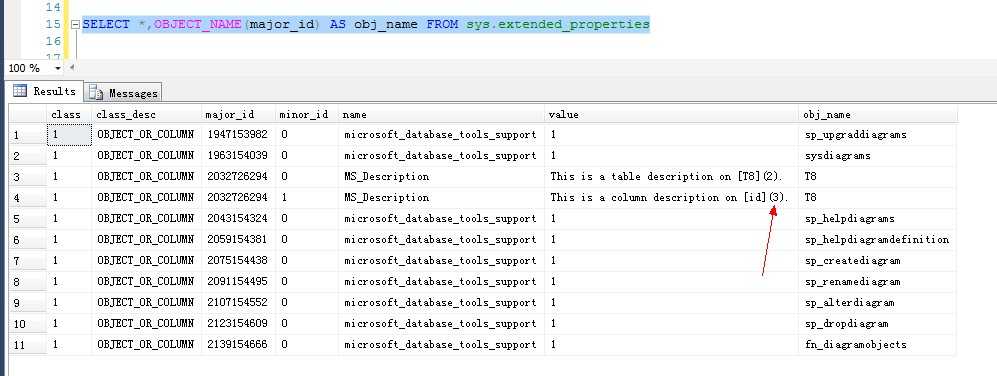The height and width of the screenshot is (376, 997).
Task: Click obj_name cell sp_creatediagram
Action: [877, 261]
